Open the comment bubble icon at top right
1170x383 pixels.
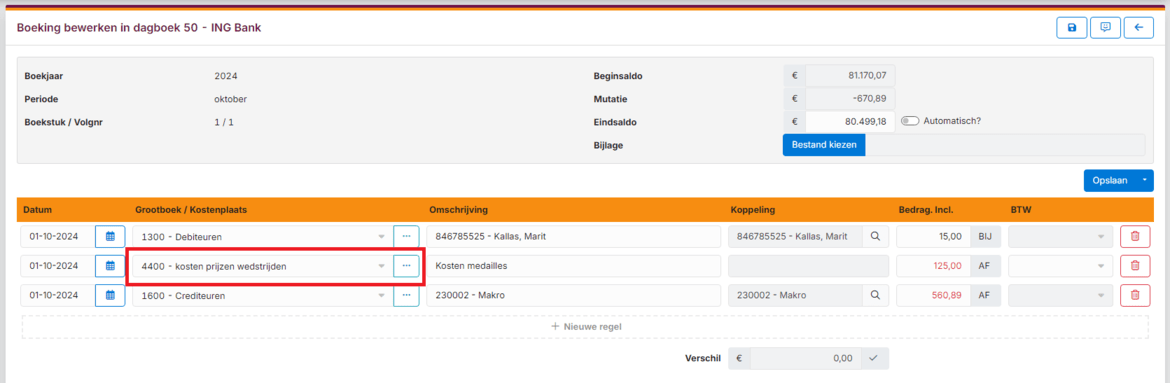point(1106,28)
